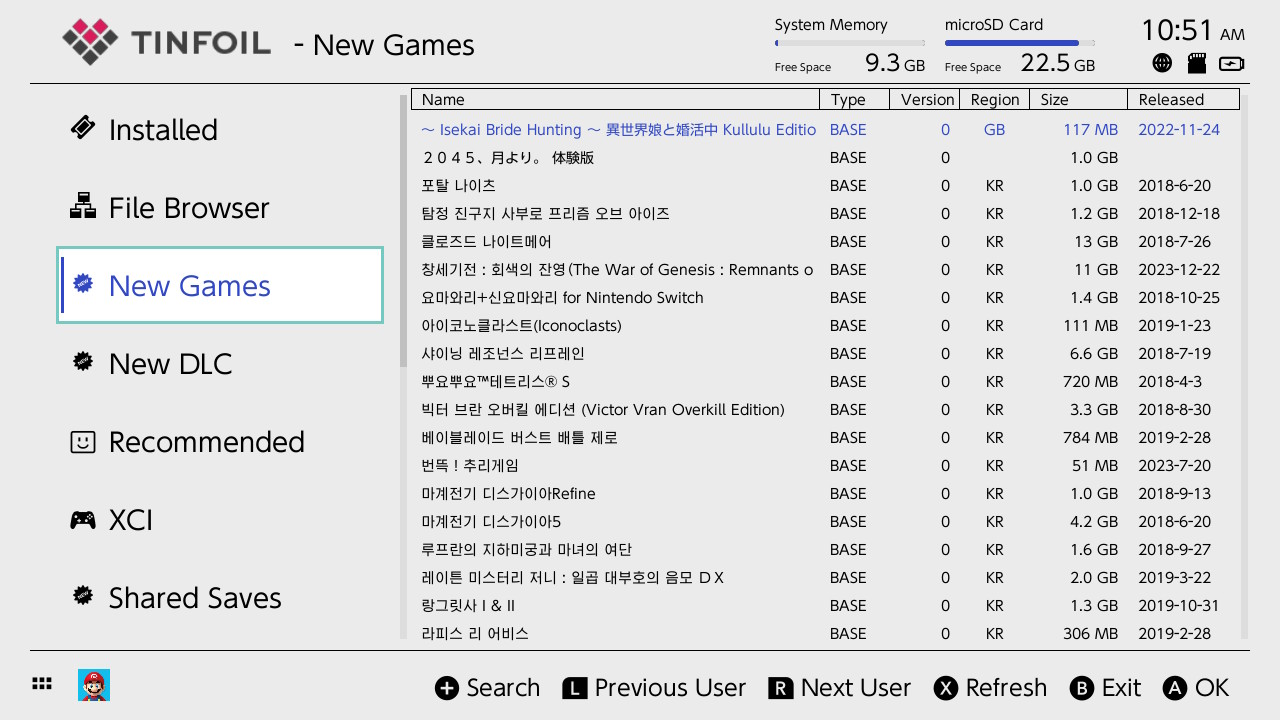Sort by Size column header
The image size is (1280, 720).
pos(1078,99)
